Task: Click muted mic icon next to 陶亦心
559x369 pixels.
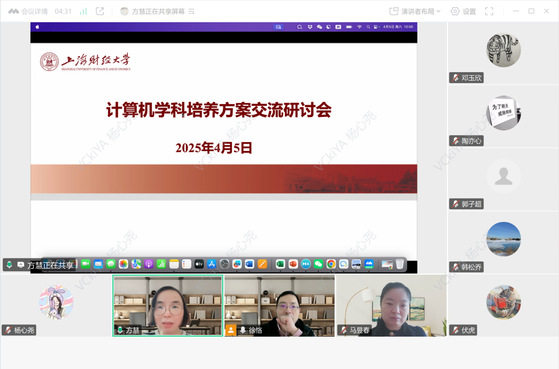Action: [455, 141]
